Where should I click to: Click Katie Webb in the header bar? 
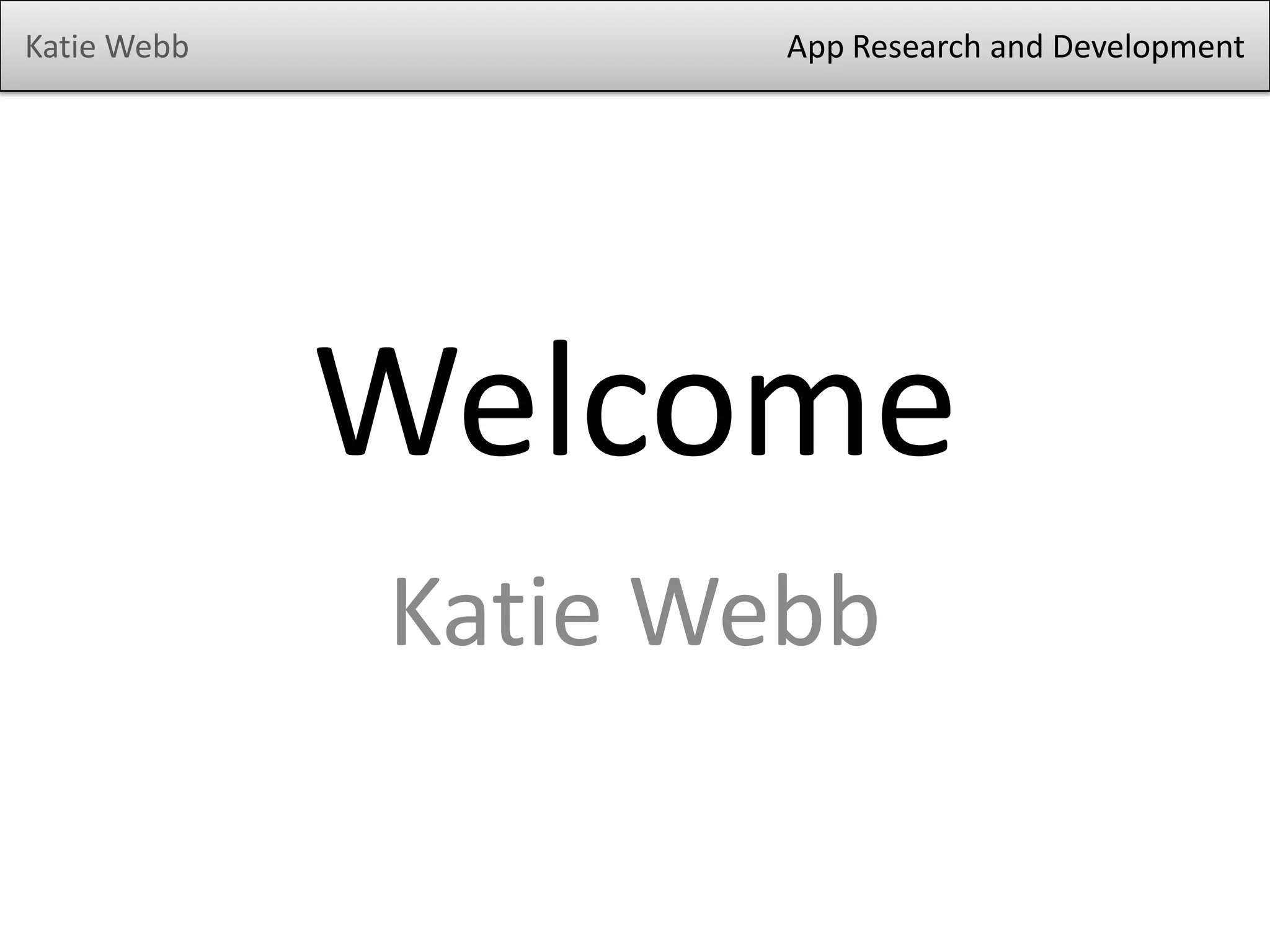(x=107, y=47)
